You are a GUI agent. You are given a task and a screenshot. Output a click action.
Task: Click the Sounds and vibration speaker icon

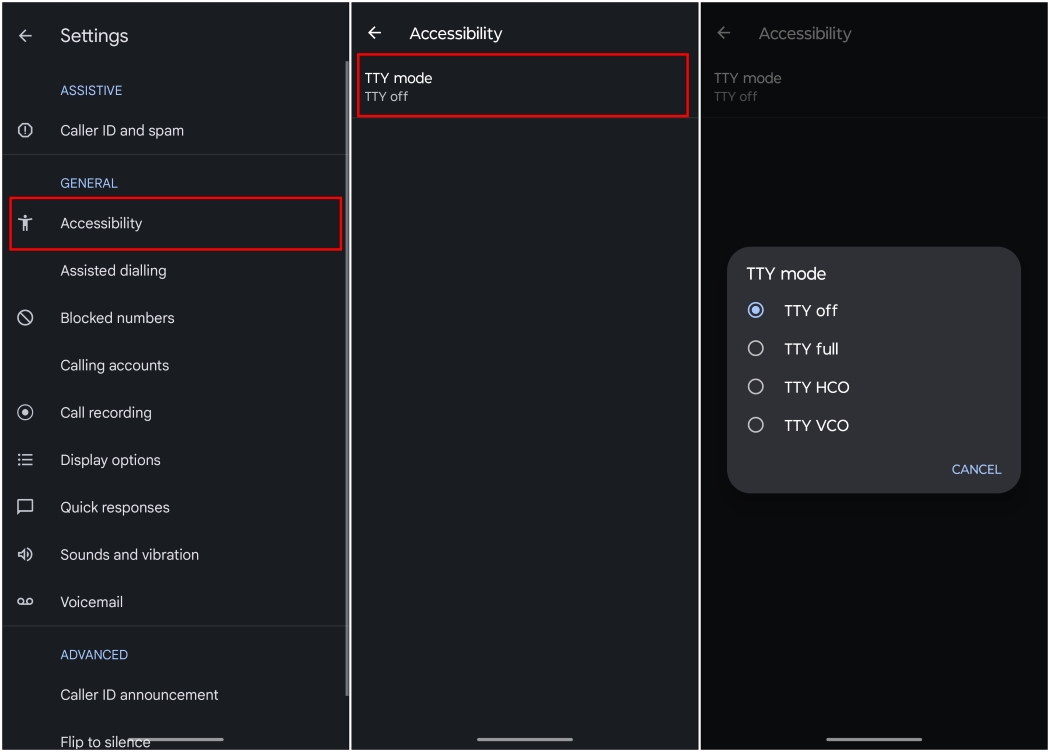tap(25, 554)
